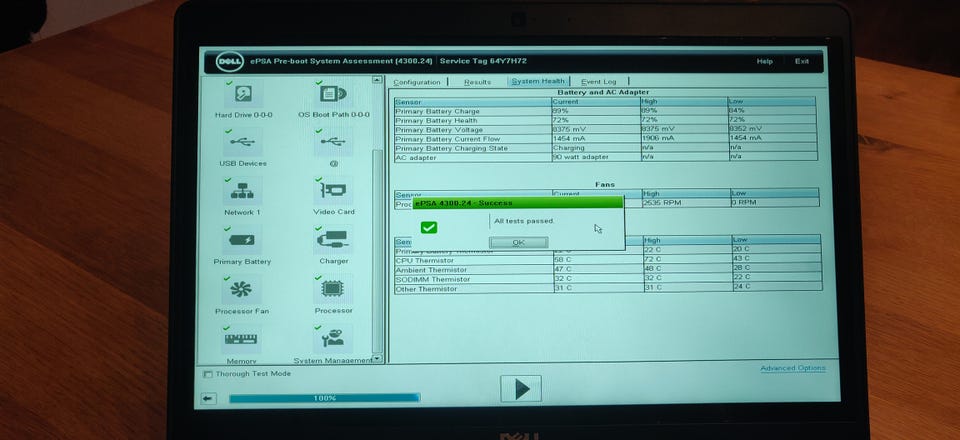Click the 100% test progress bar

coord(324,398)
